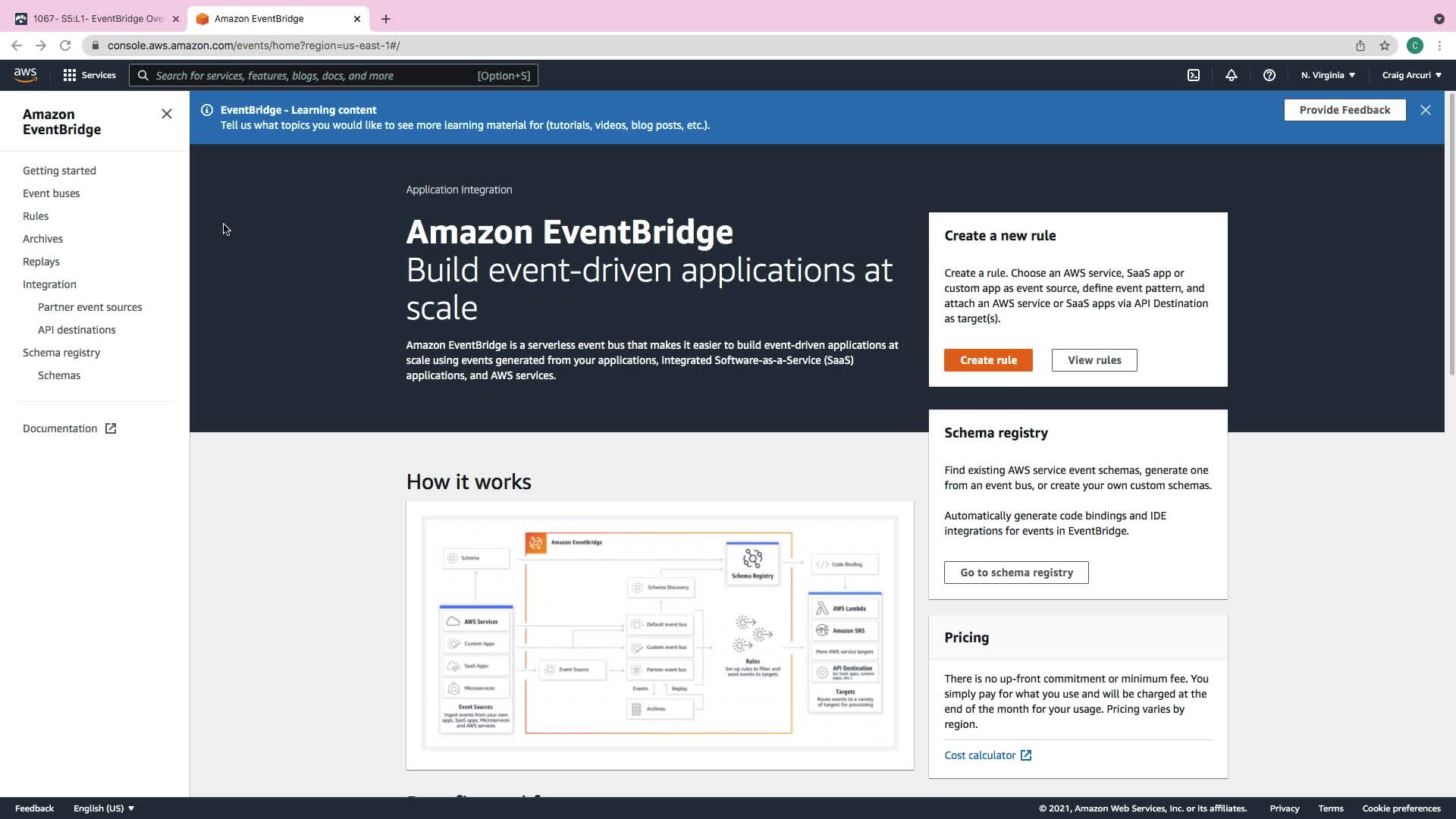1456x819 pixels.
Task: Open the notifications bell icon
Action: [x=1231, y=75]
